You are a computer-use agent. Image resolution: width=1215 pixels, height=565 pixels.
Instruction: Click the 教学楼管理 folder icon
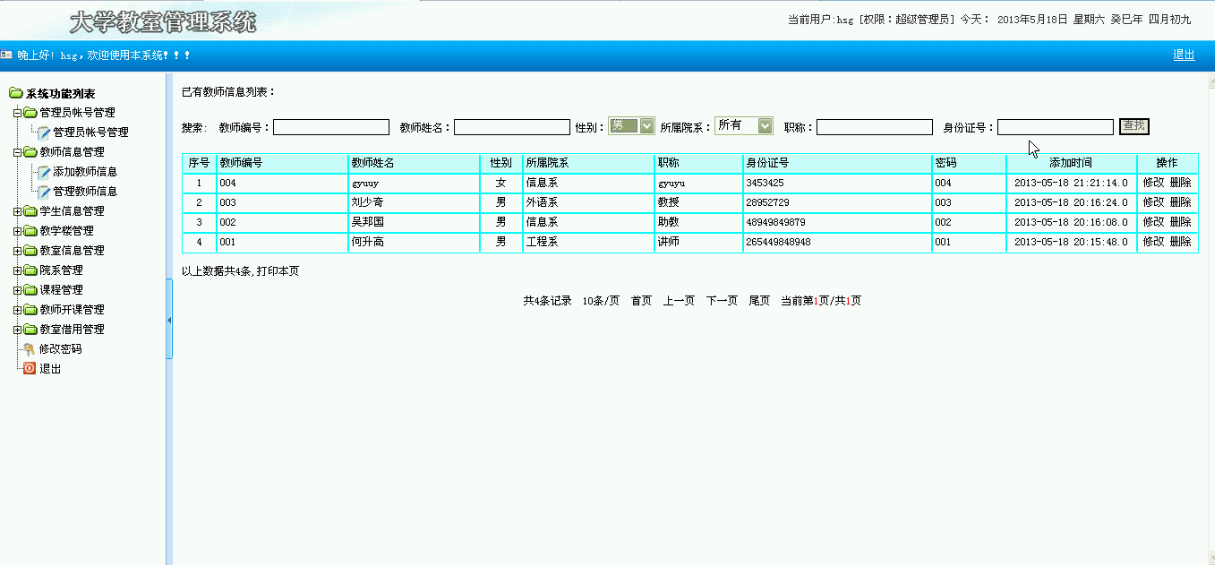(x=30, y=231)
